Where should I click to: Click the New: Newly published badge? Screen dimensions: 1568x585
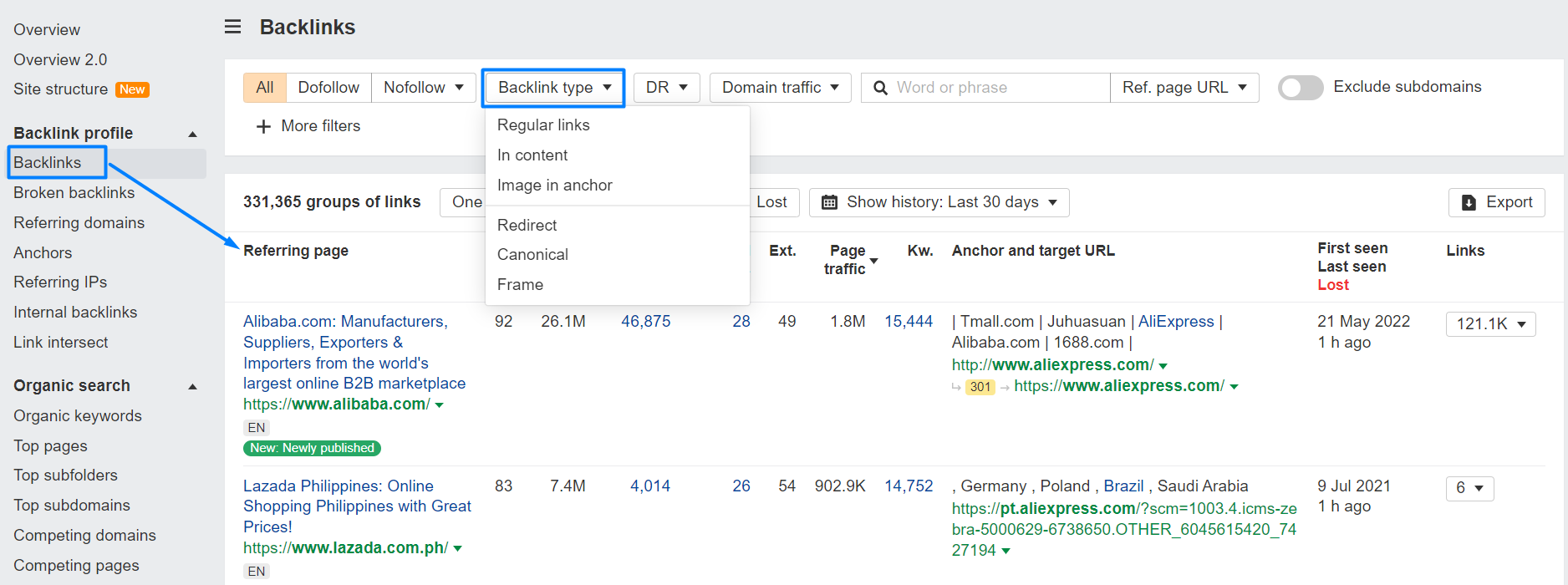pos(312,449)
